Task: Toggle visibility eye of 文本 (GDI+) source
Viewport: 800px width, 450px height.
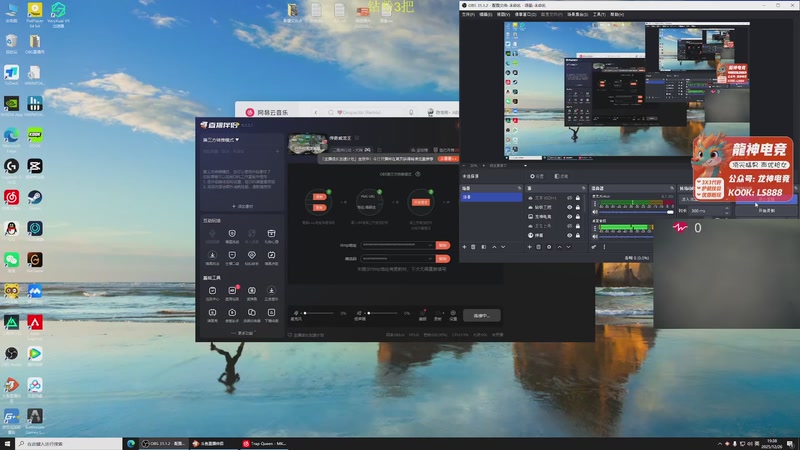Action: [569, 198]
